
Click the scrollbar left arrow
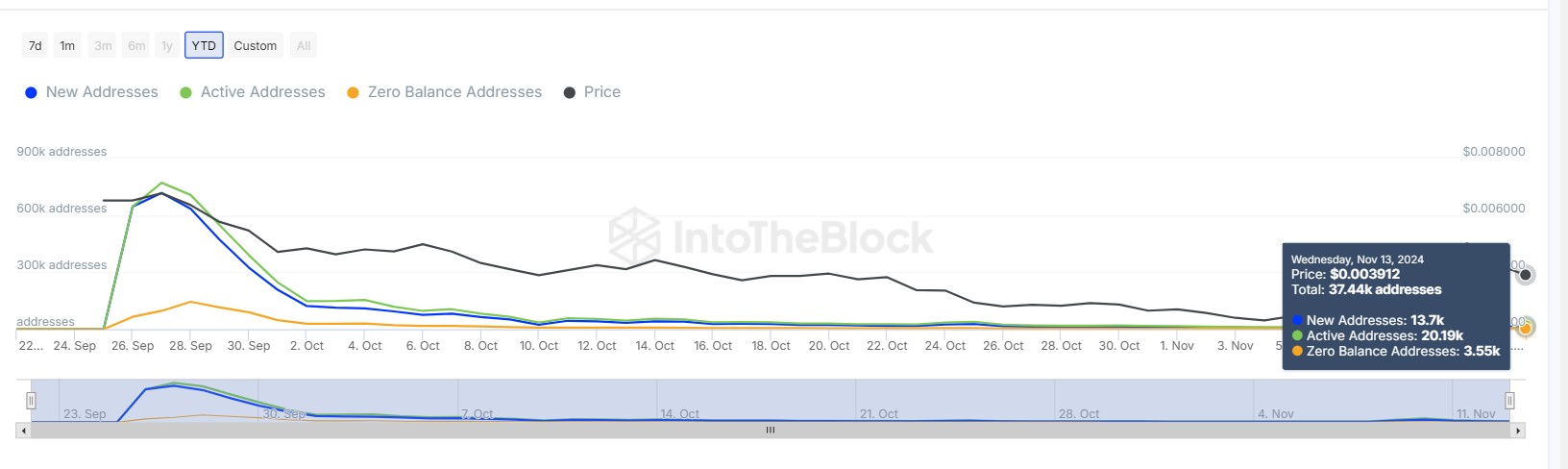point(23,431)
